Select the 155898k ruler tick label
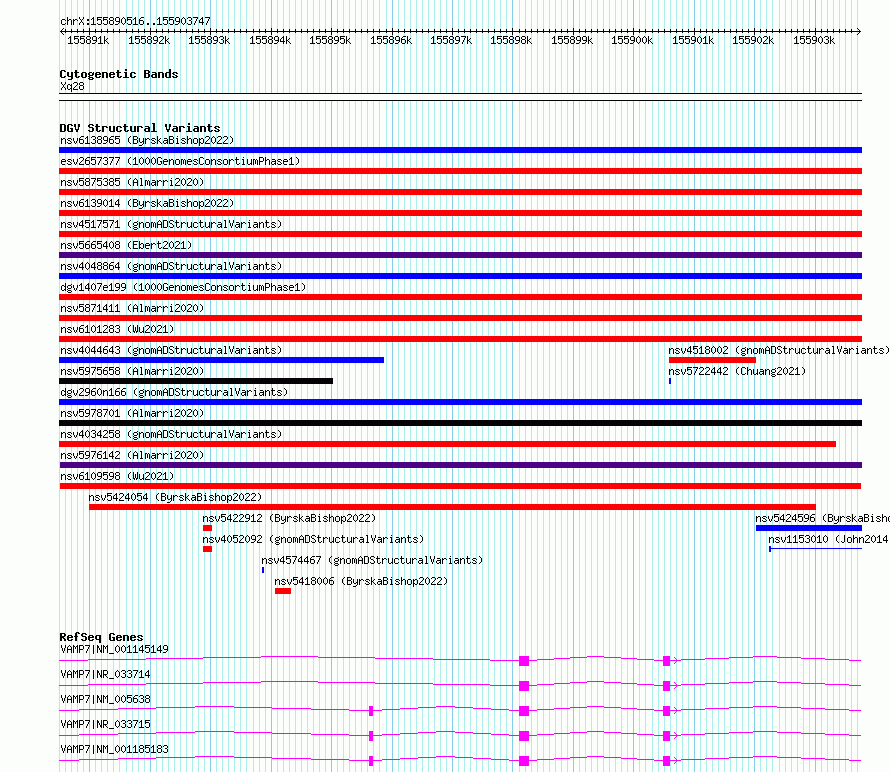890x772 pixels. pyautogui.click(x=511, y=40)
